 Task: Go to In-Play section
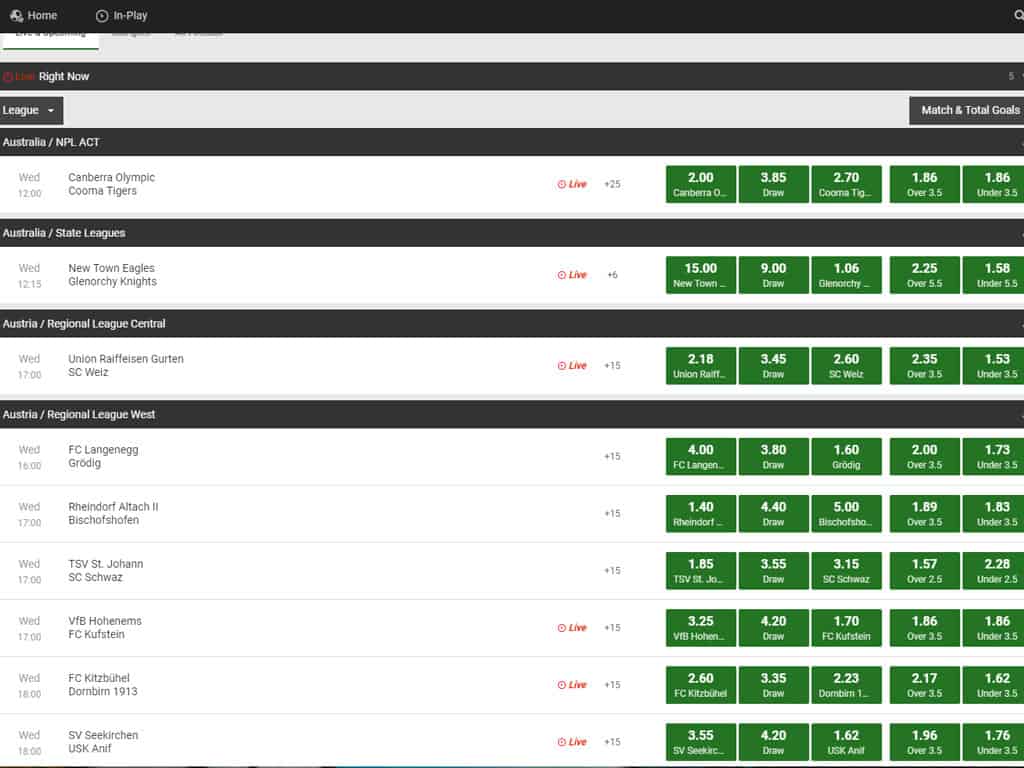tap(121, 16)
